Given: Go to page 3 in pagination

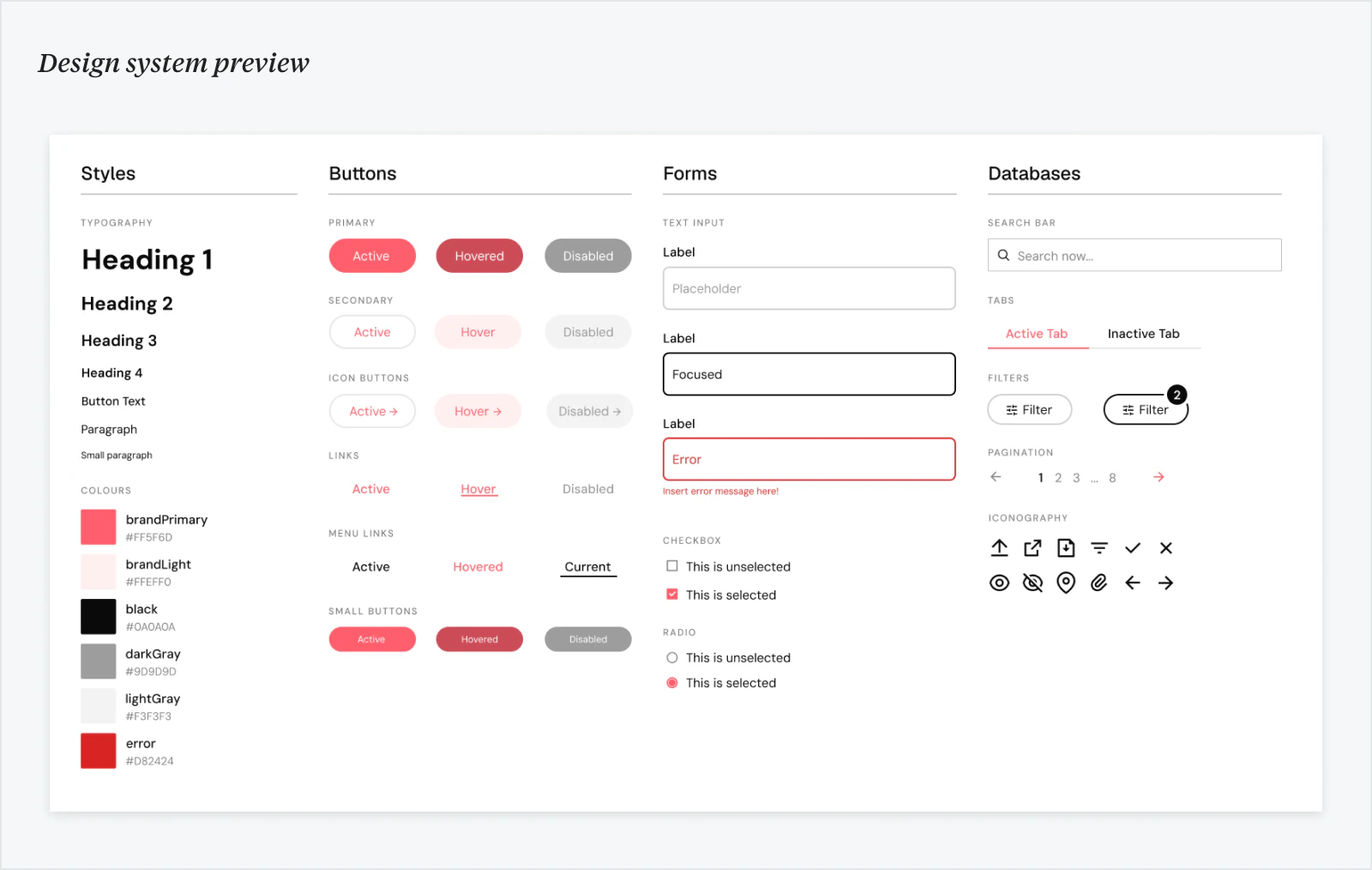Looking at the screenshot, I should (x=1076, y=478).
